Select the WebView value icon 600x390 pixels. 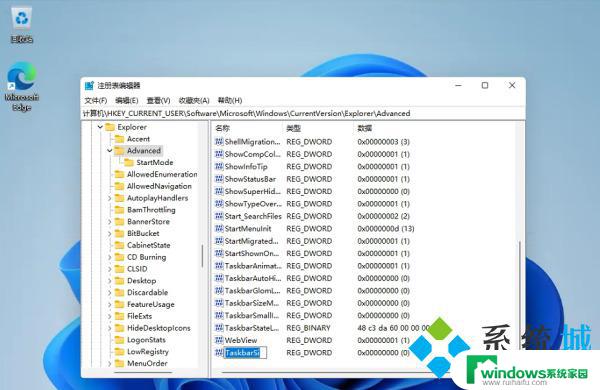click(219, 340)
